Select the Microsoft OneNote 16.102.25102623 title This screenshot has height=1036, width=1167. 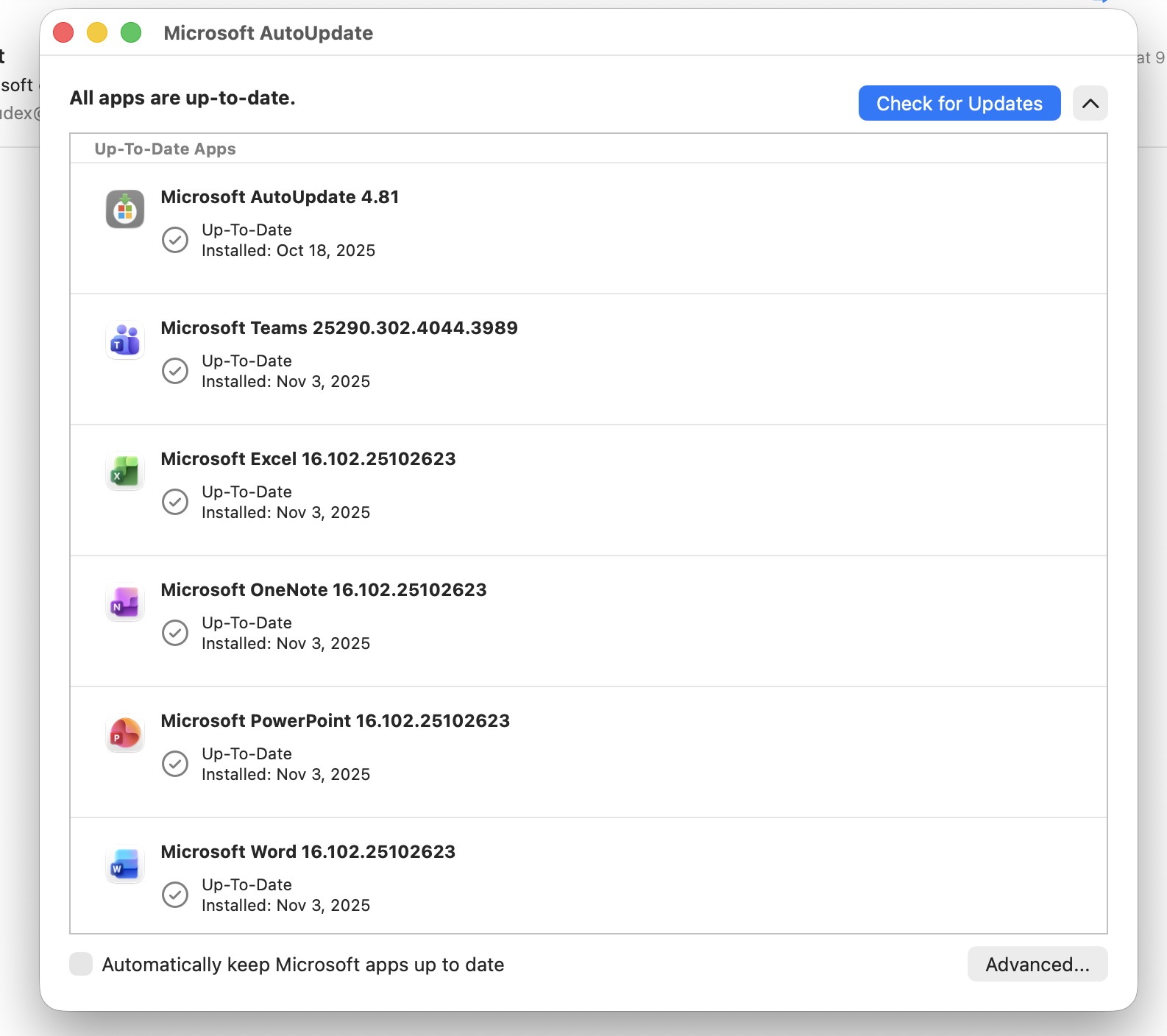[324, 590]
